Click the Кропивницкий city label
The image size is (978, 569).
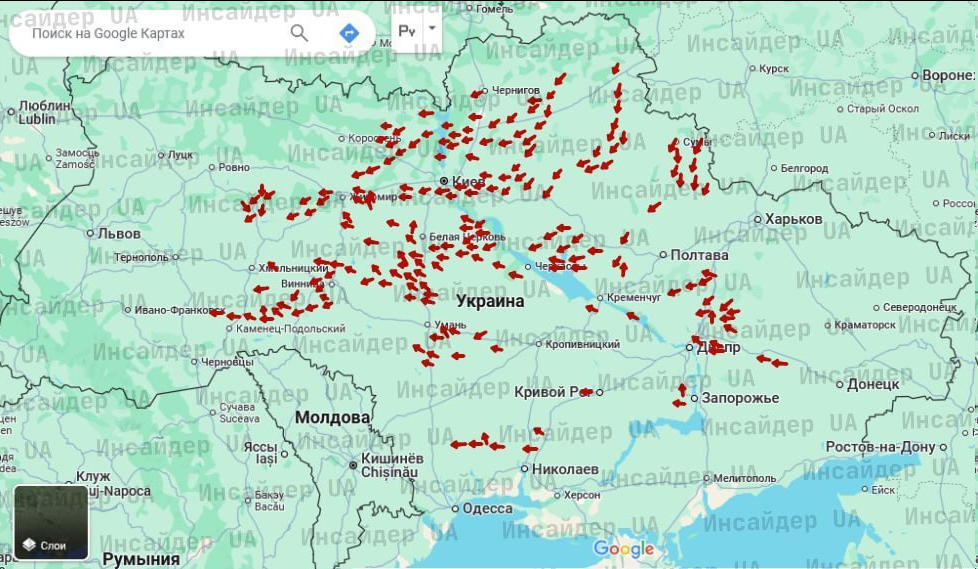[583, 344]
